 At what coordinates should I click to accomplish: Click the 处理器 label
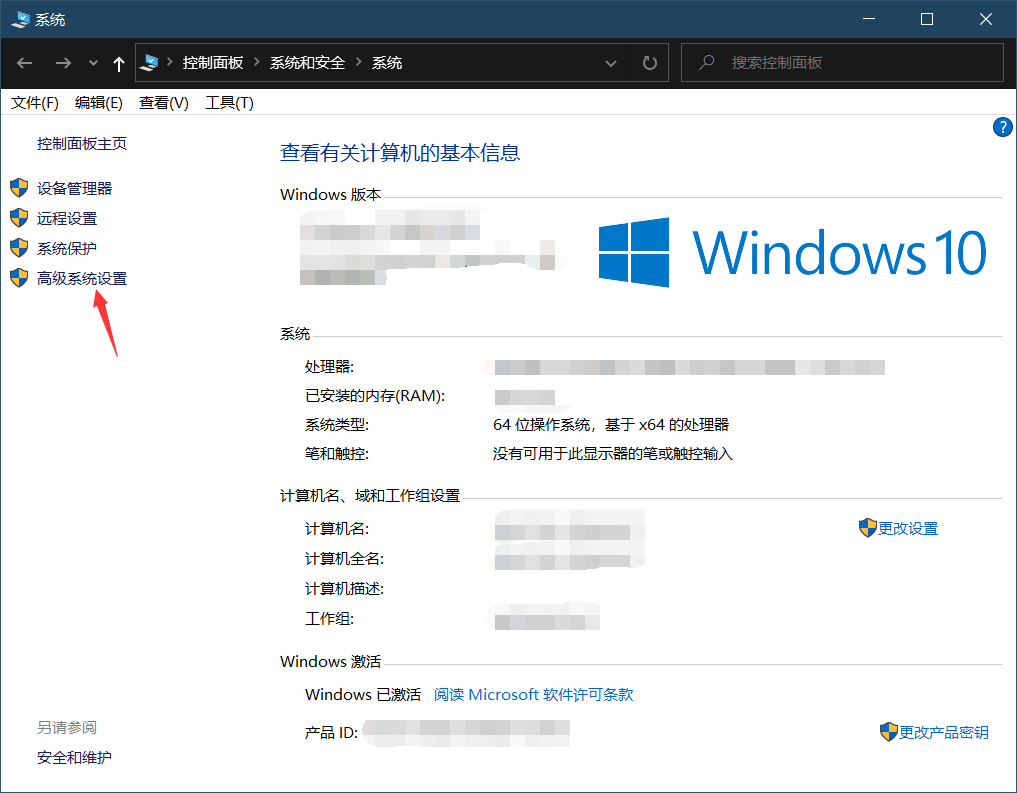coord(329,366)
